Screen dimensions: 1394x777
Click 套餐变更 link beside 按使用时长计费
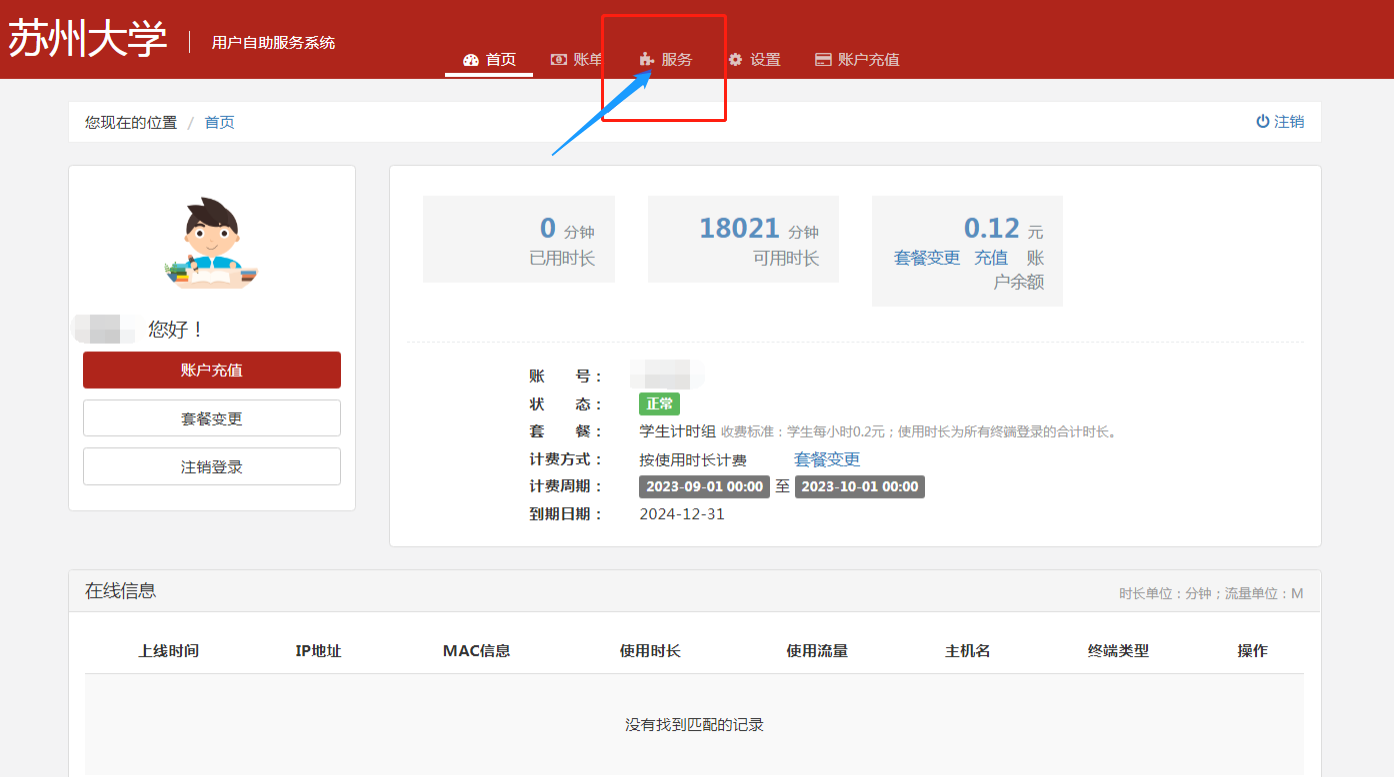click(827, 460)
